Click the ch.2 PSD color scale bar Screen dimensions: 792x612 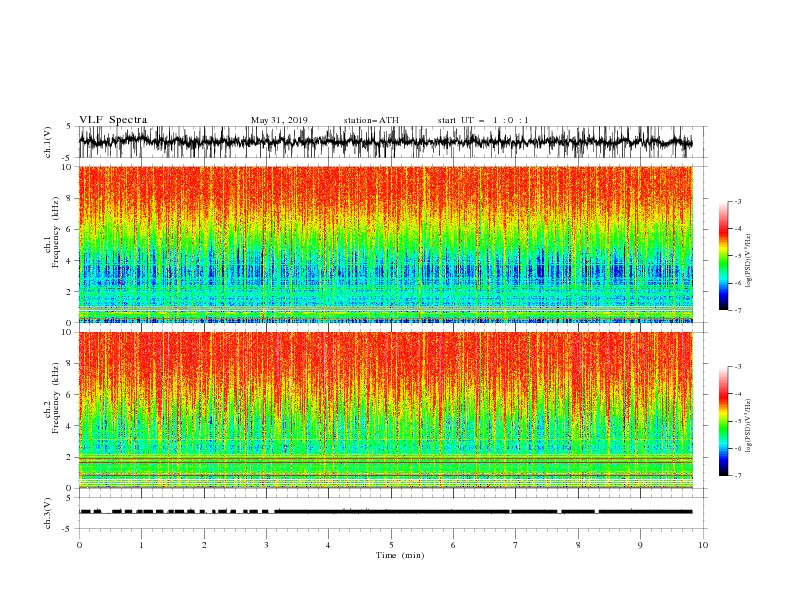(723, 421)
